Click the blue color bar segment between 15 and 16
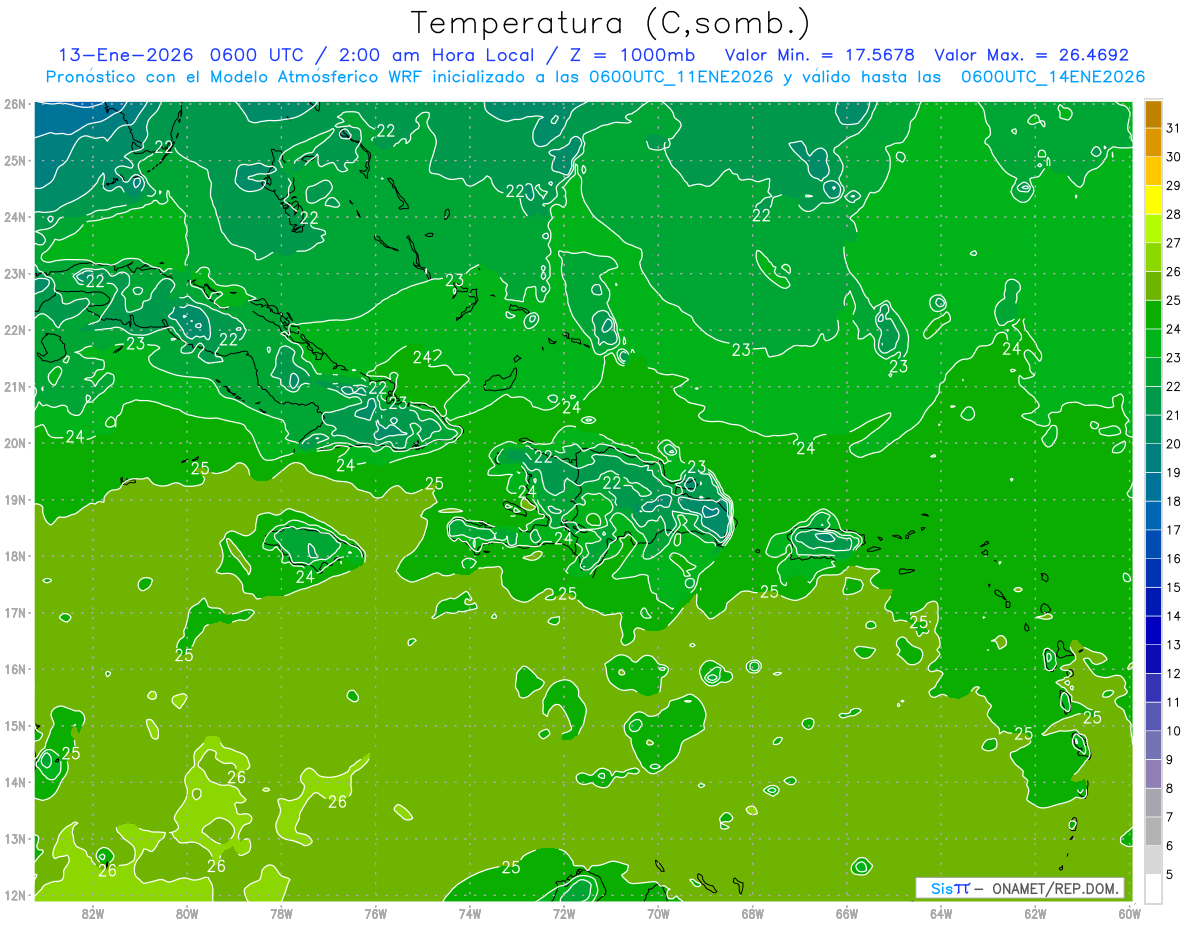 pyautogui.click(x=1153, y=573)
